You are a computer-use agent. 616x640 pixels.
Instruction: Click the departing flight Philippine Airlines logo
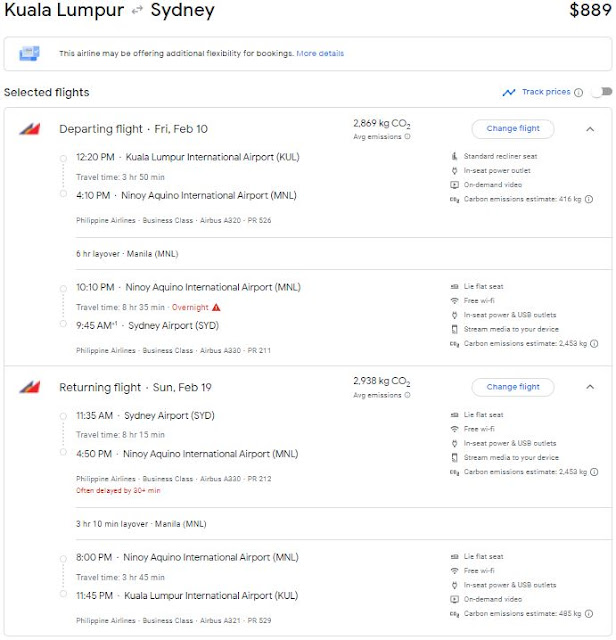click(29, 129)
